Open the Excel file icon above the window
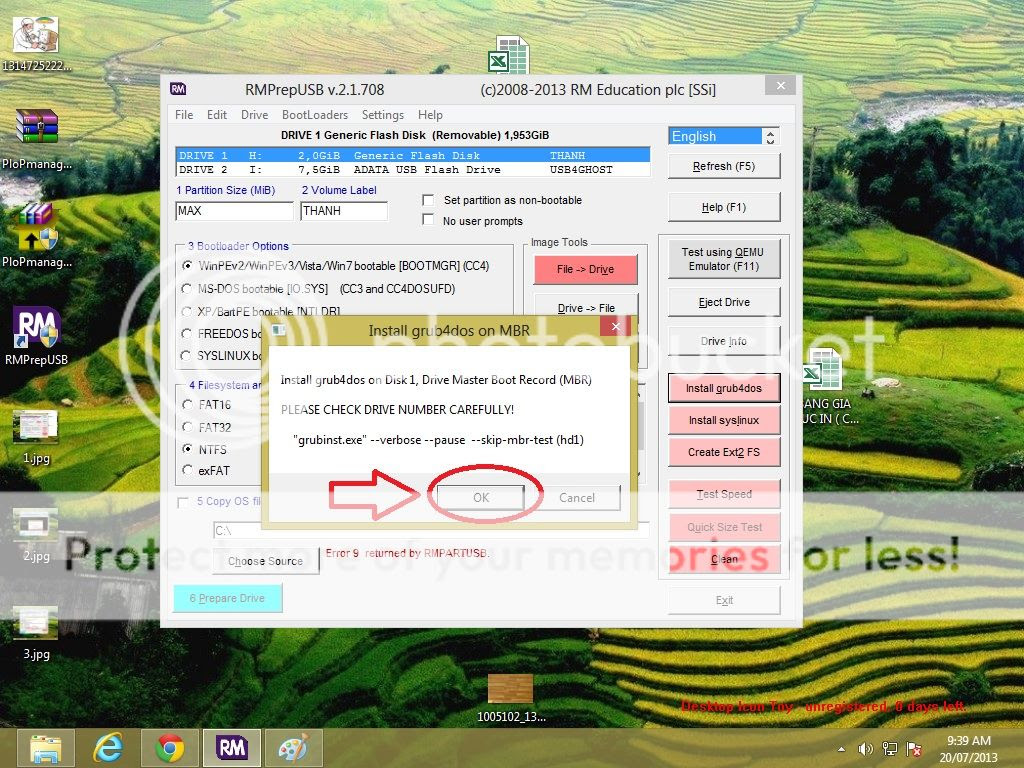This screenshot has width=1024, height=768. coord(509,55)
